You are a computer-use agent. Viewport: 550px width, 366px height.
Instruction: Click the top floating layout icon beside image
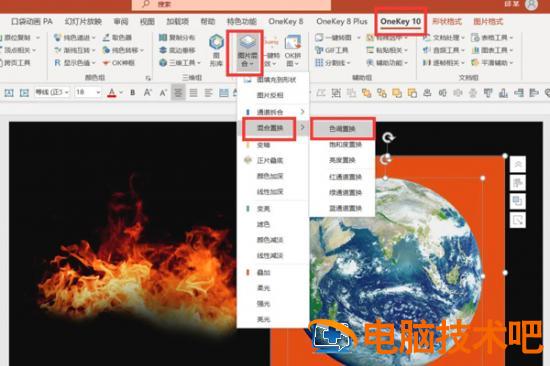518,164
